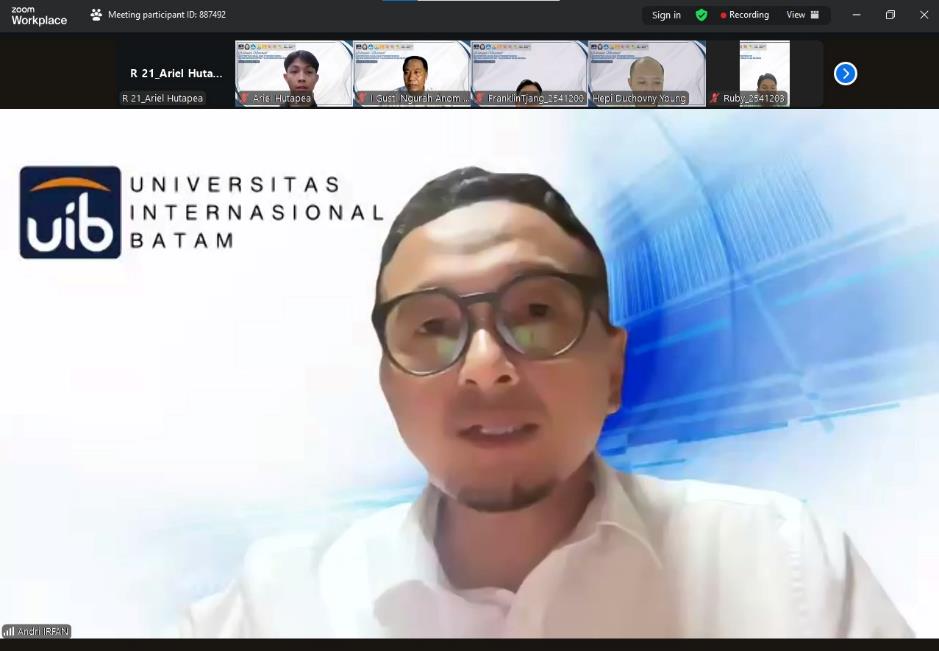
Task: Select Ariel Hutapea's video thumbnail
Action: point(293,72)
